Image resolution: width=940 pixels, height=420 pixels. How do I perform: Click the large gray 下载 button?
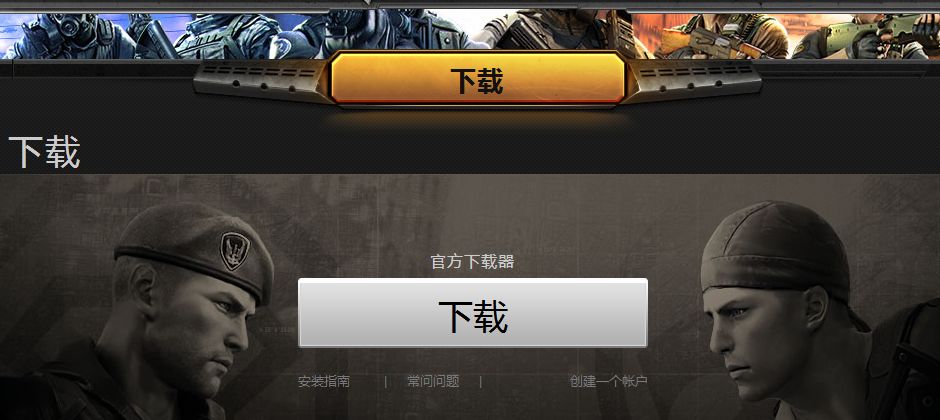click(x=473, y=313)
